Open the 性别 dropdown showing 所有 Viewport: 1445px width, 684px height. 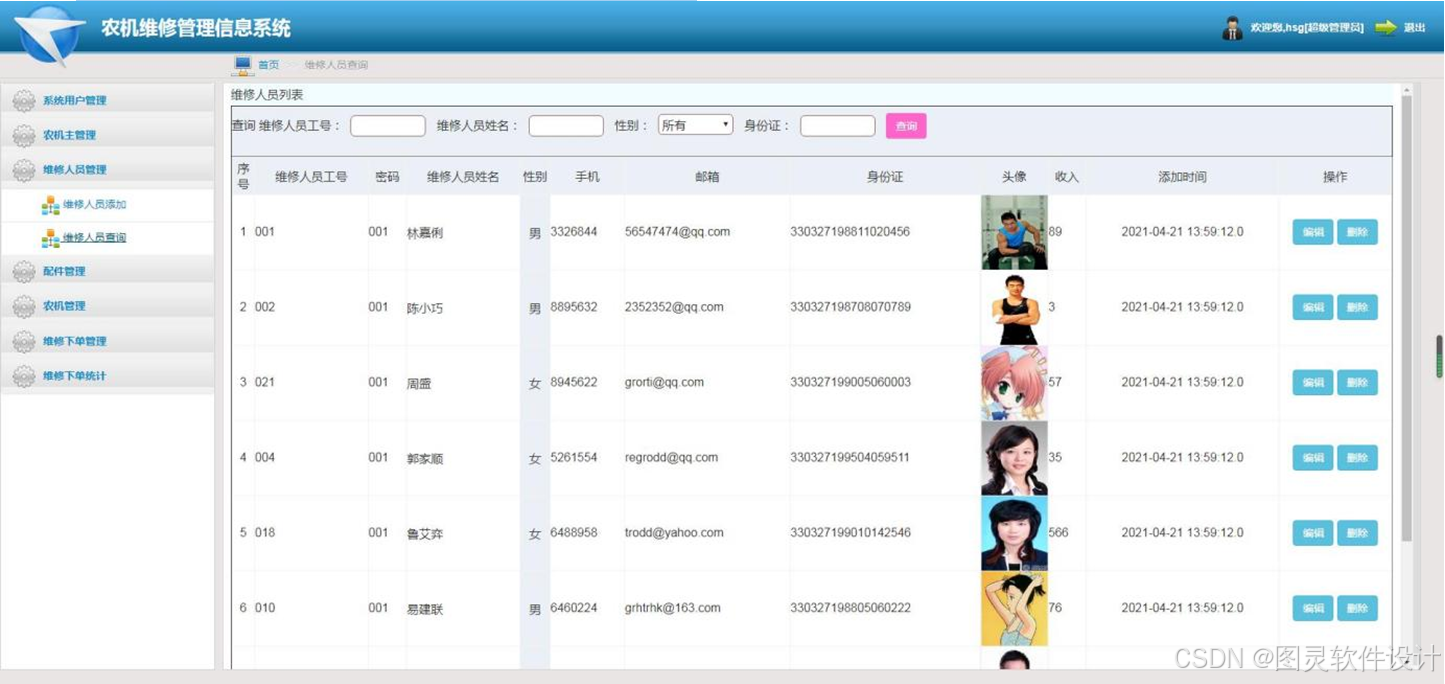tap(695, 125)
